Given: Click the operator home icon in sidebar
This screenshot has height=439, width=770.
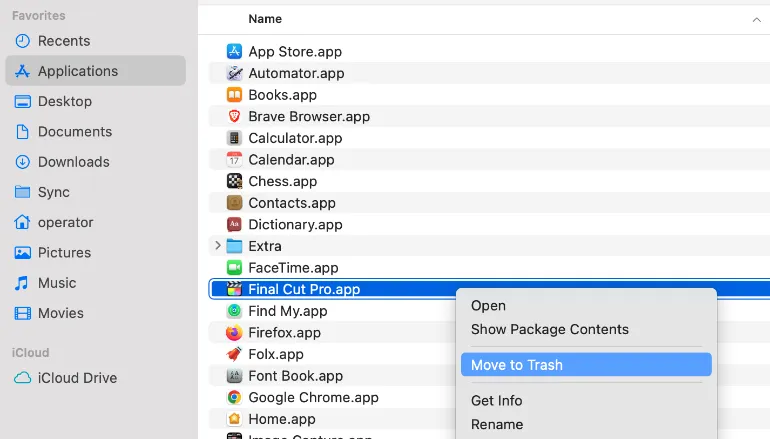Looking at the screenshot, I should point(22,222).
